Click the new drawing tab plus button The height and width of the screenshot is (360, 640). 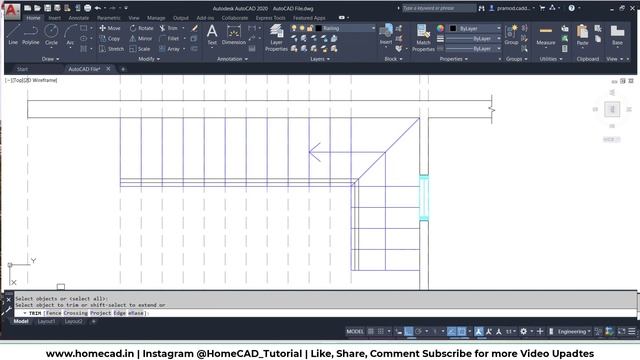(x=123, y=69)
